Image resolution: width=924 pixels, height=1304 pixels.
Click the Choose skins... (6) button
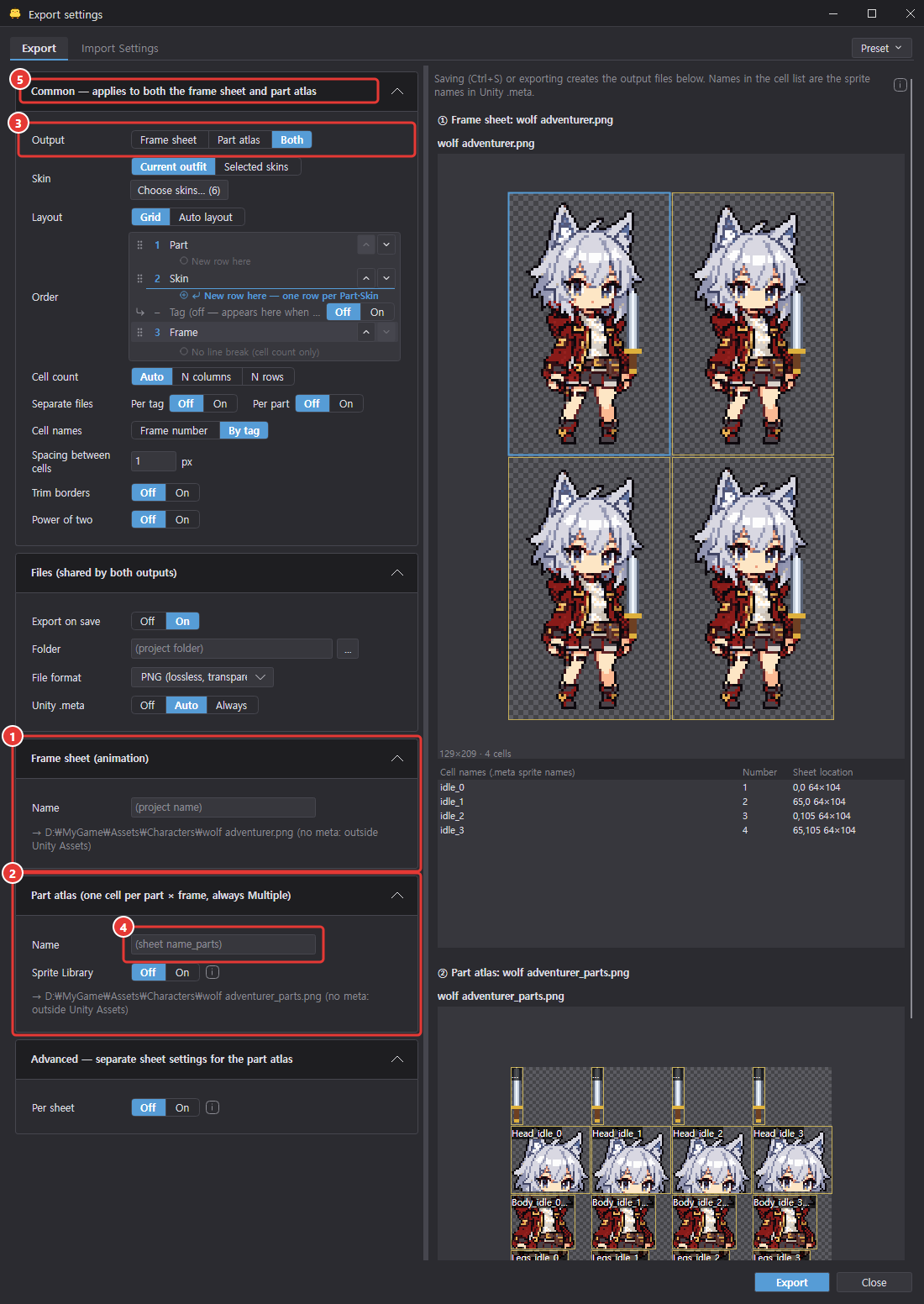179,190
